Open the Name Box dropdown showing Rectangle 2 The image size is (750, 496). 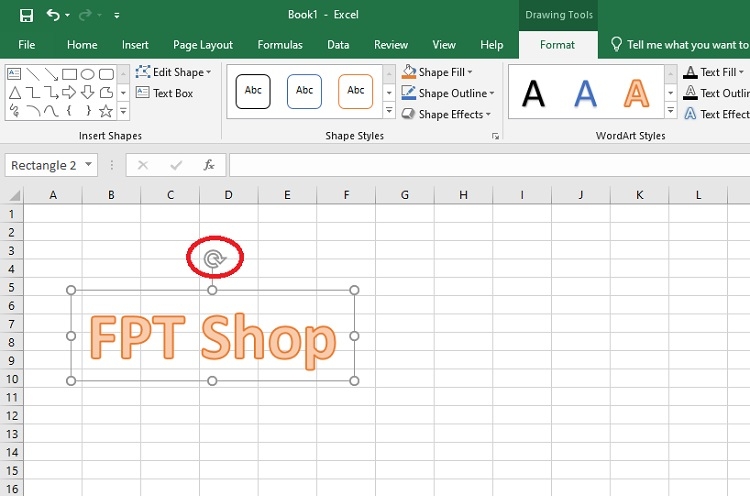(88, 165)
